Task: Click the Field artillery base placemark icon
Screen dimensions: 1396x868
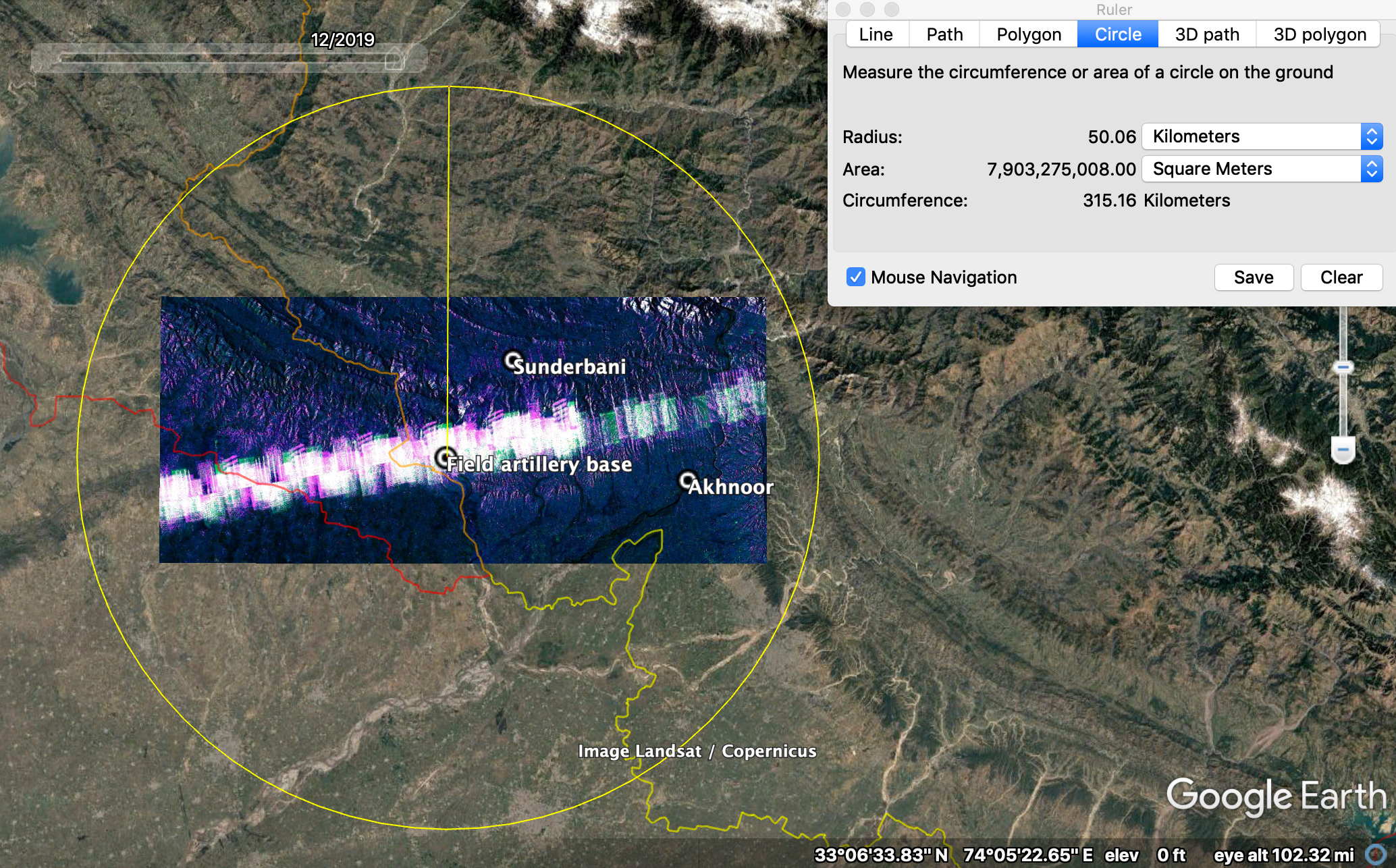Action: tap(444, 458)
